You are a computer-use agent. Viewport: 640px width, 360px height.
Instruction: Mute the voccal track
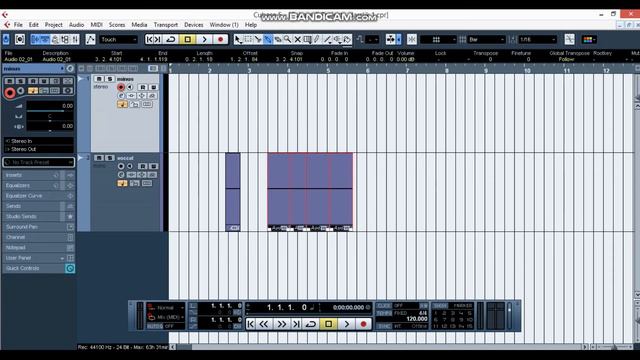coord(99,158)
